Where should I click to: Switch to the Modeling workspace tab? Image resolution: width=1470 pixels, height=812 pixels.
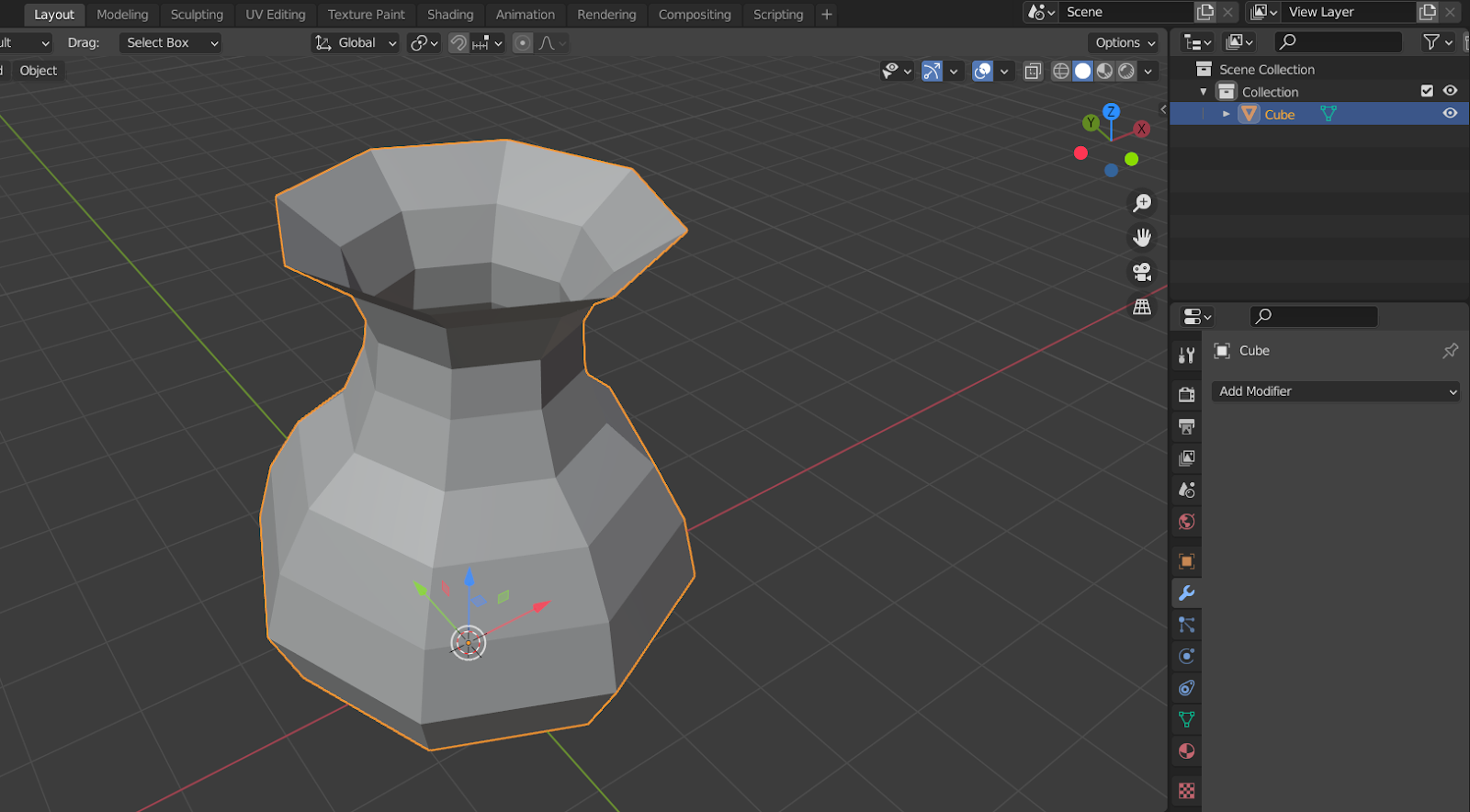122,15
